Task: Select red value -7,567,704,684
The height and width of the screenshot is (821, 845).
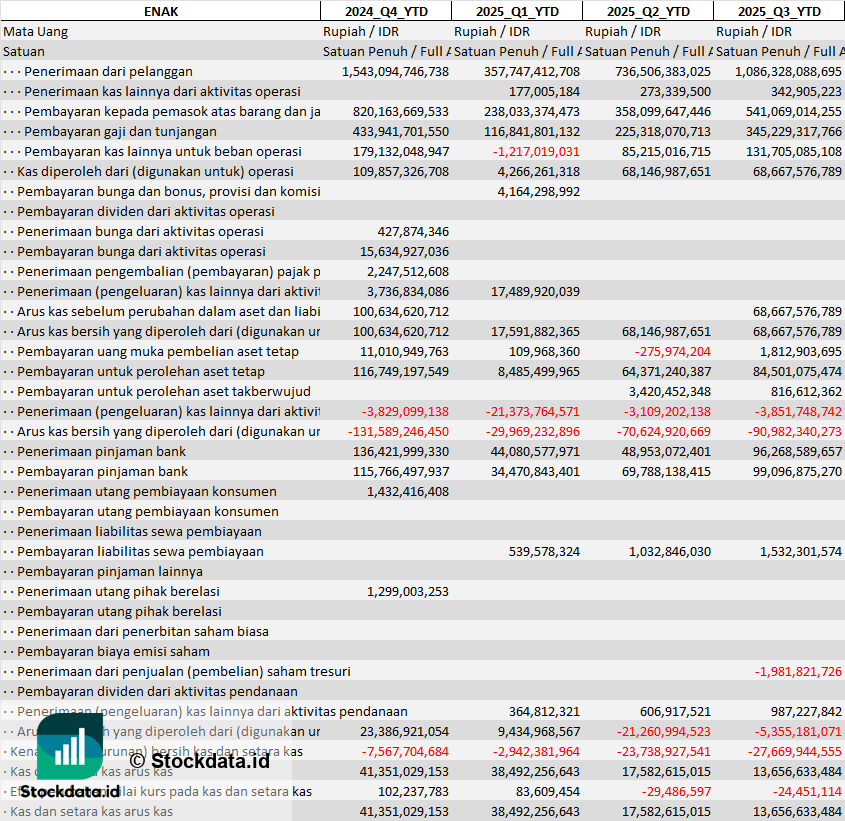Action: (x=405, y=751)
